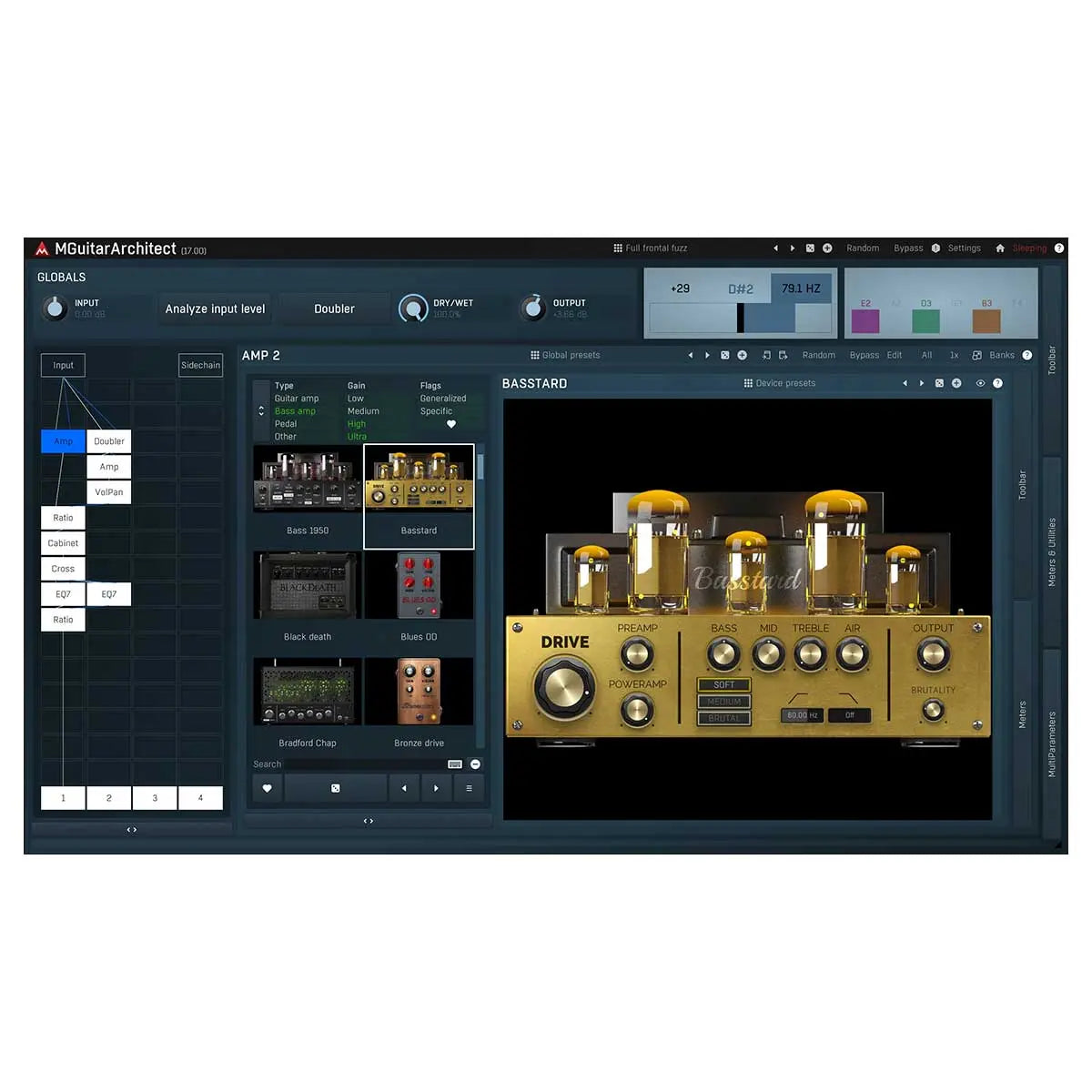Image resolution: width=1092 pixels, height=1092 pixels.
Task: Open the list menu icon below device browser
Action: tap(469, 788)
